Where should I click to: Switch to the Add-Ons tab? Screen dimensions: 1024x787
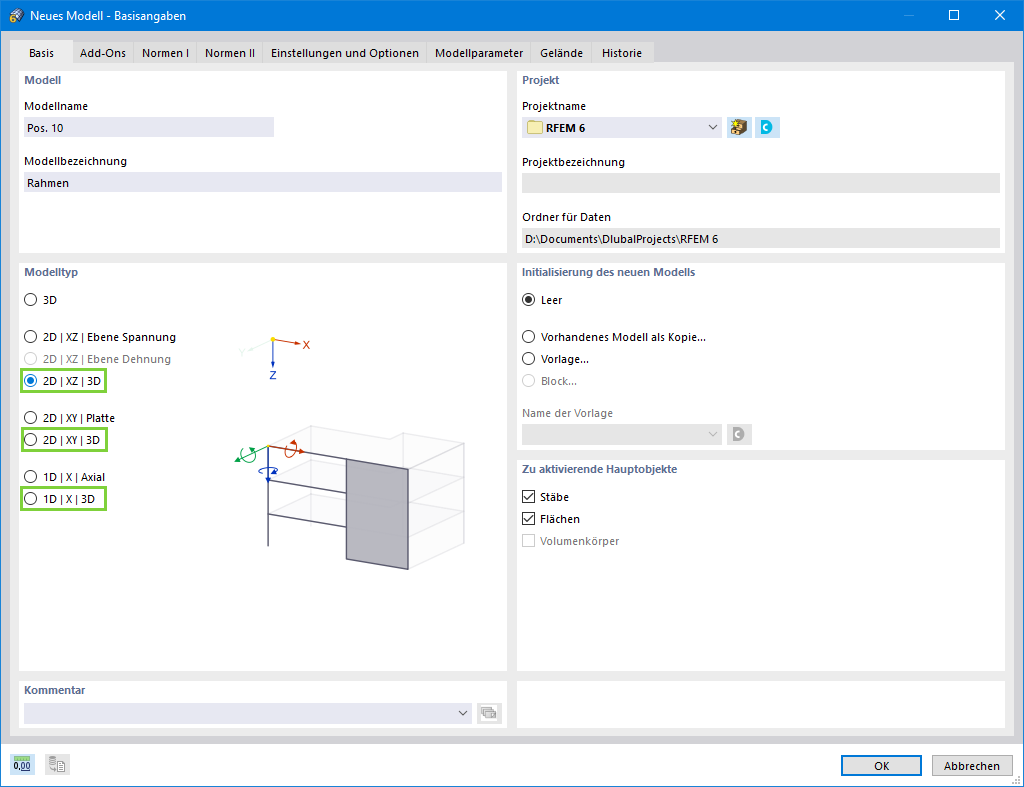[102, 52]
